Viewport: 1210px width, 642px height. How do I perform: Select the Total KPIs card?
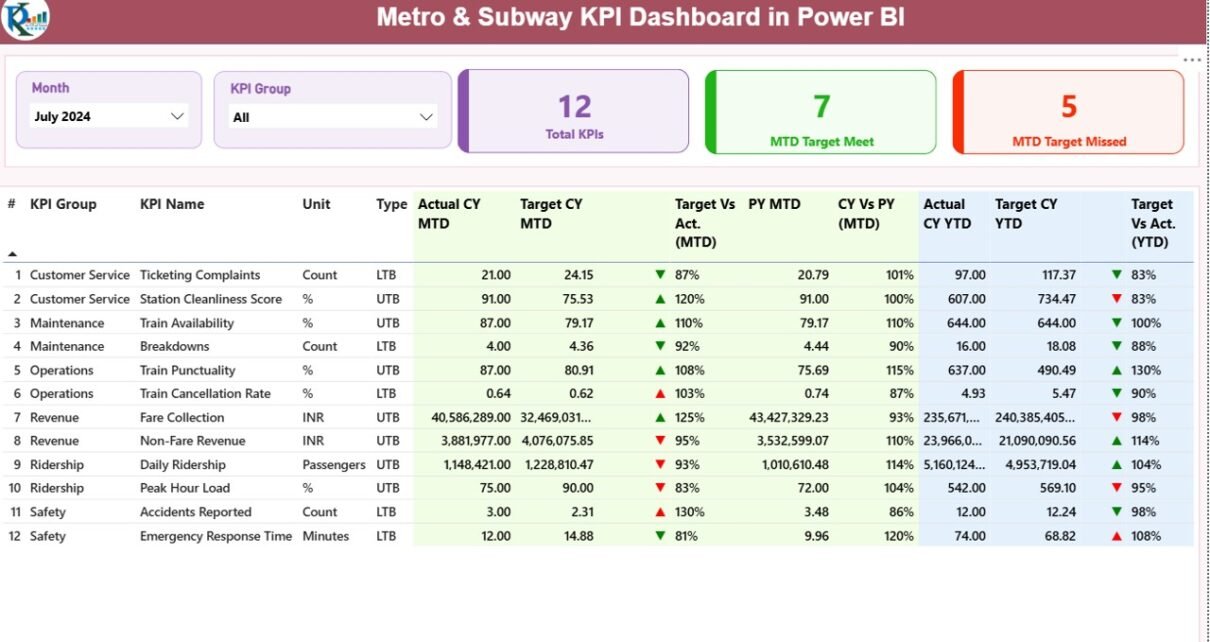574,111
